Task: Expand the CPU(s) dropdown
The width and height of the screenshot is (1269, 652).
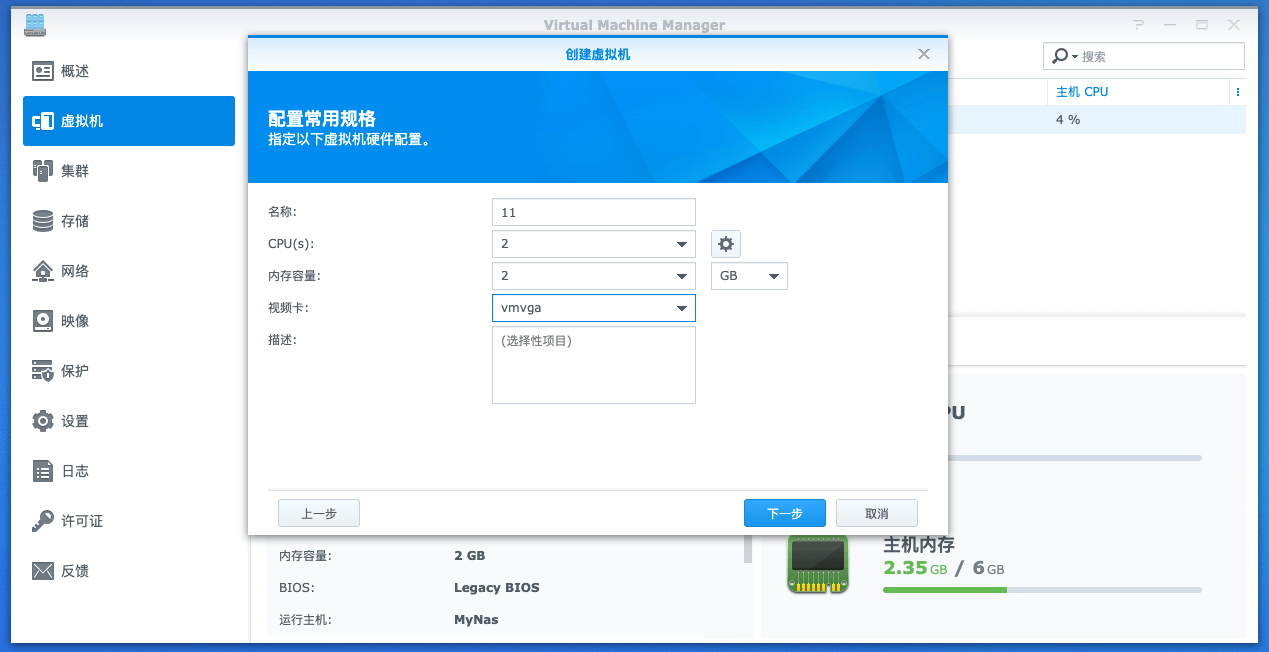Action: pyautogui.click(x=682, y=243)
